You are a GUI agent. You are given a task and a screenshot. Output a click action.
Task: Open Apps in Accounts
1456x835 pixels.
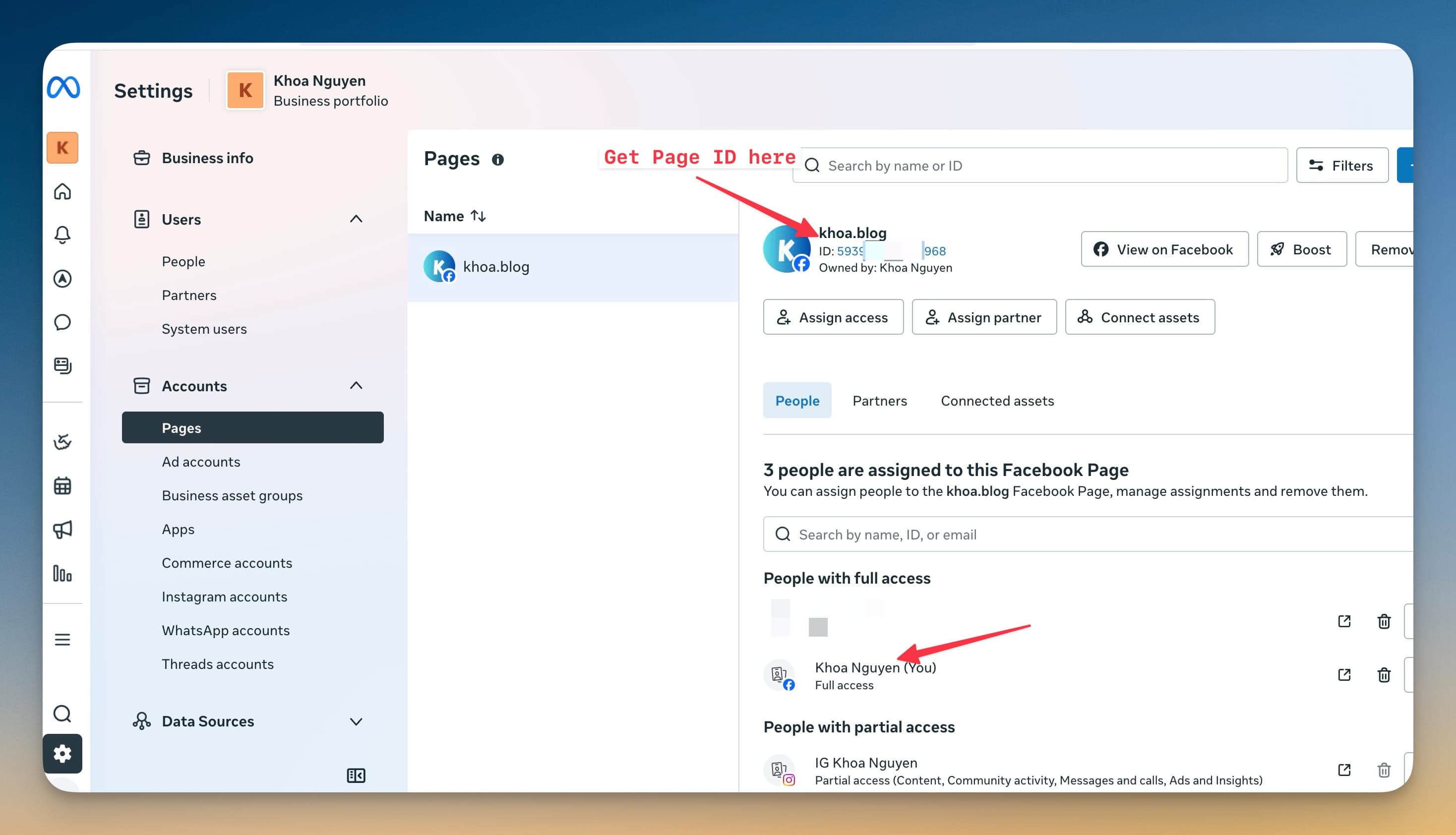tap(179, 530)
